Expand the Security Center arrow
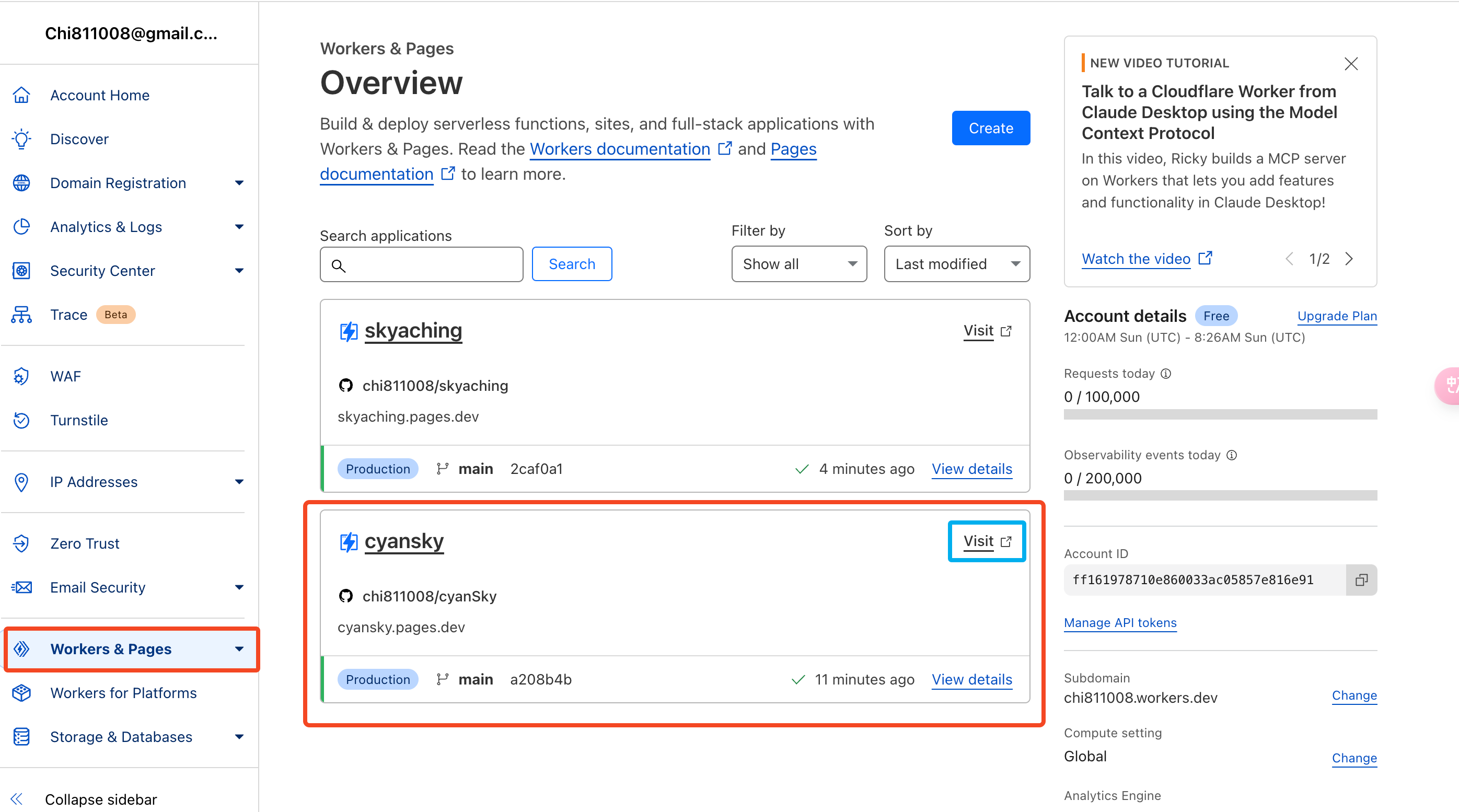 point(239,271)
